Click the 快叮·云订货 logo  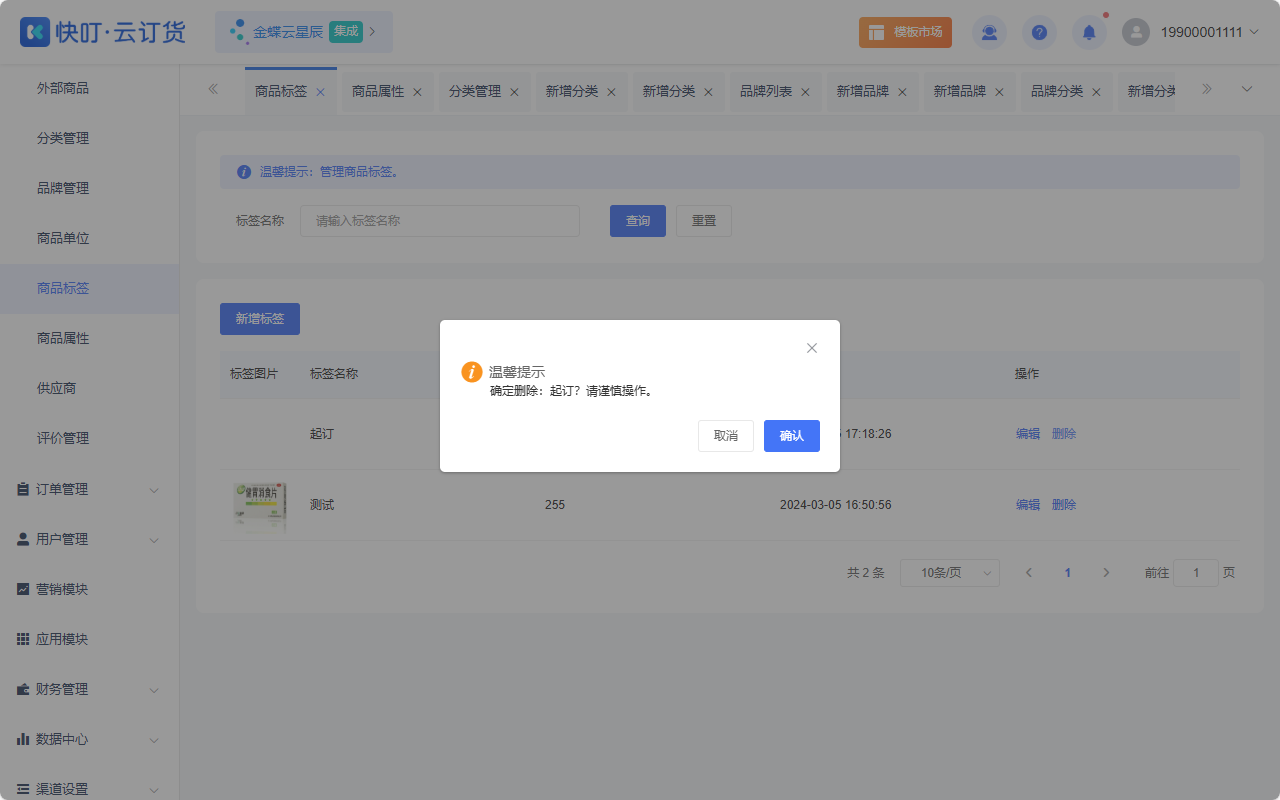coord(103,32)
